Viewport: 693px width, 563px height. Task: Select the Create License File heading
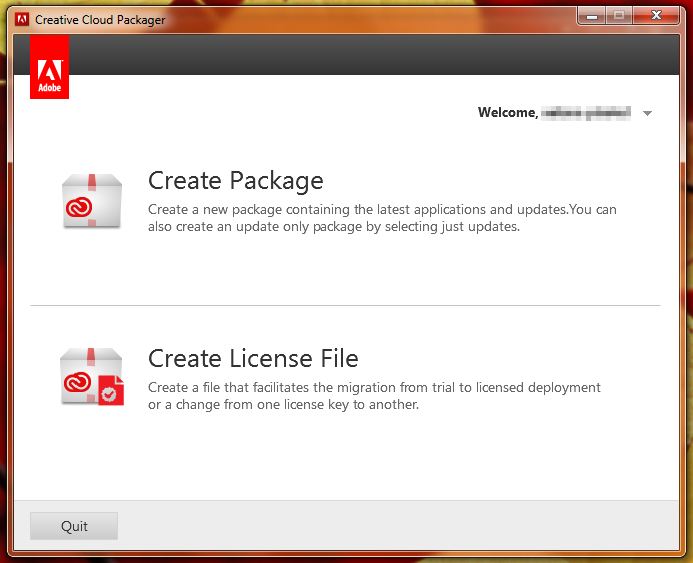click(253, 358)
